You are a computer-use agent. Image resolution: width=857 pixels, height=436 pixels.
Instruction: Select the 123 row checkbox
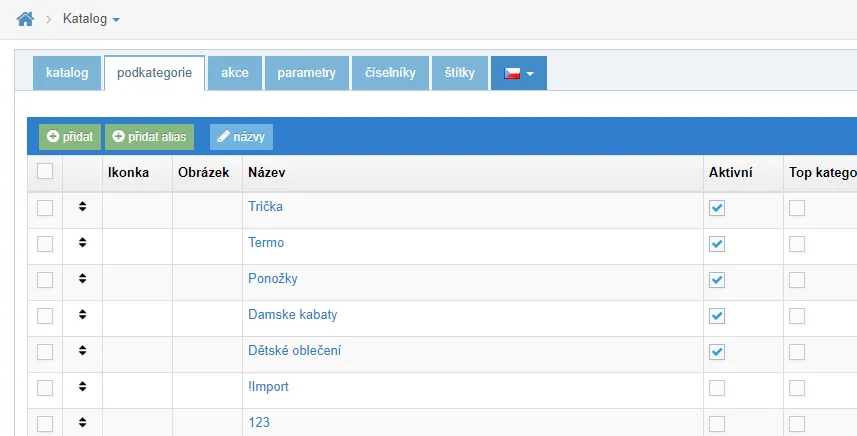[45, 424]
